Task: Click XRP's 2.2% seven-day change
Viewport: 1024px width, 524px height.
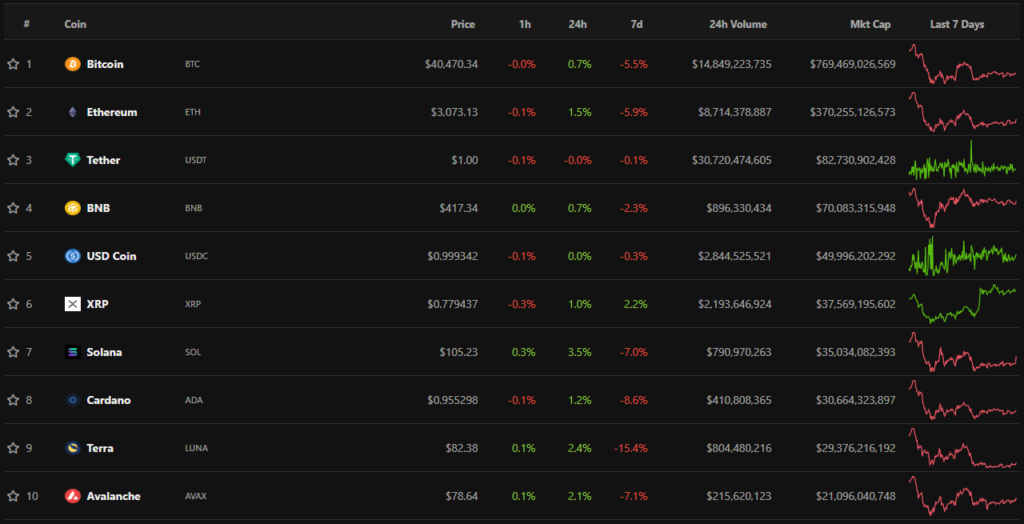Action: [x=637, y=304]
